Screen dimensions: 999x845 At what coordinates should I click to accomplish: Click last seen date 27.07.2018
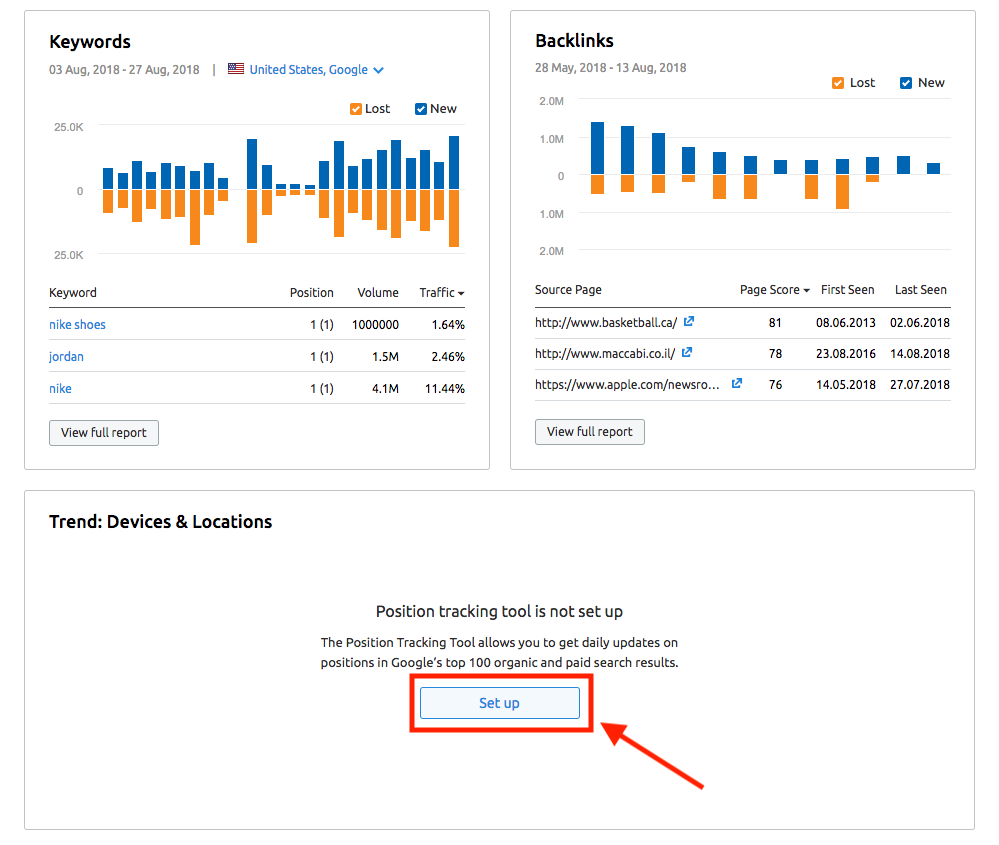(919, 384)
